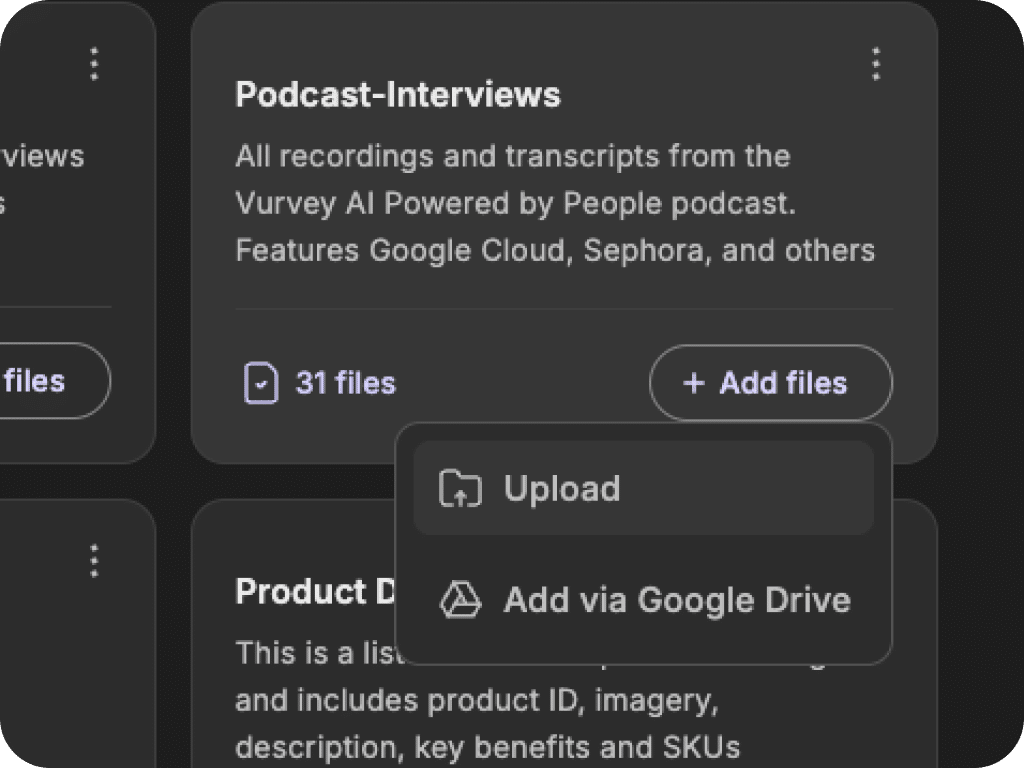The width and height of the screenshot is (1024, 768).
Task: Click the partially visible files button at the left edge
Action: click(55, 381)
